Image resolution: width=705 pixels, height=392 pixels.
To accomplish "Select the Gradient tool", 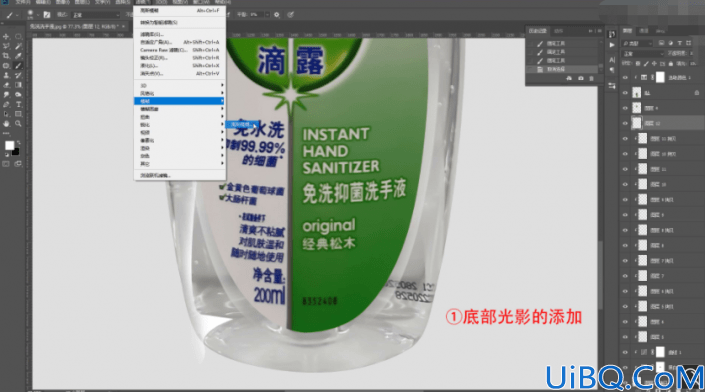I will coord(18,85).
